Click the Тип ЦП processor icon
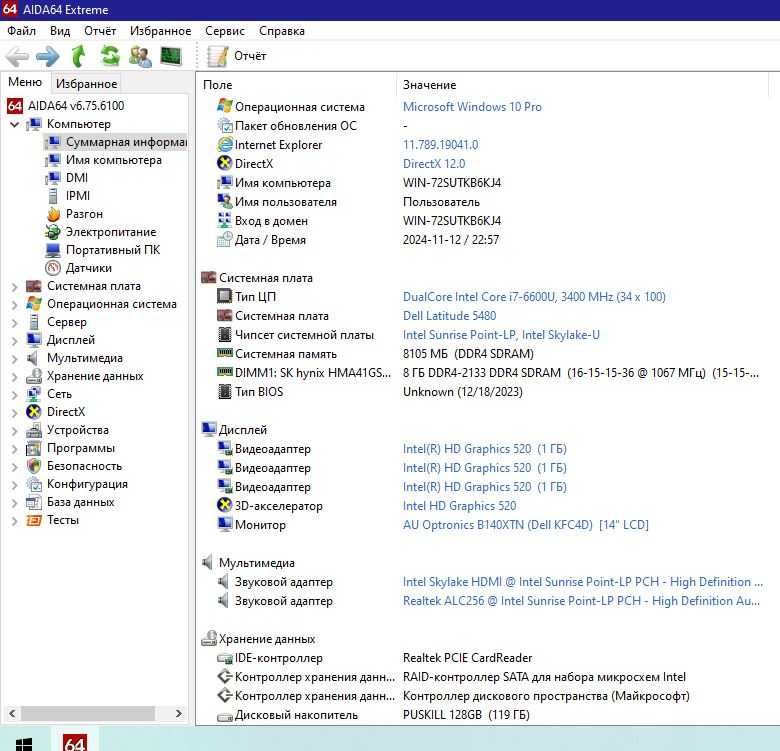This screenshot has width=780, height=751. pyautogui.click(x=224, y=296)
